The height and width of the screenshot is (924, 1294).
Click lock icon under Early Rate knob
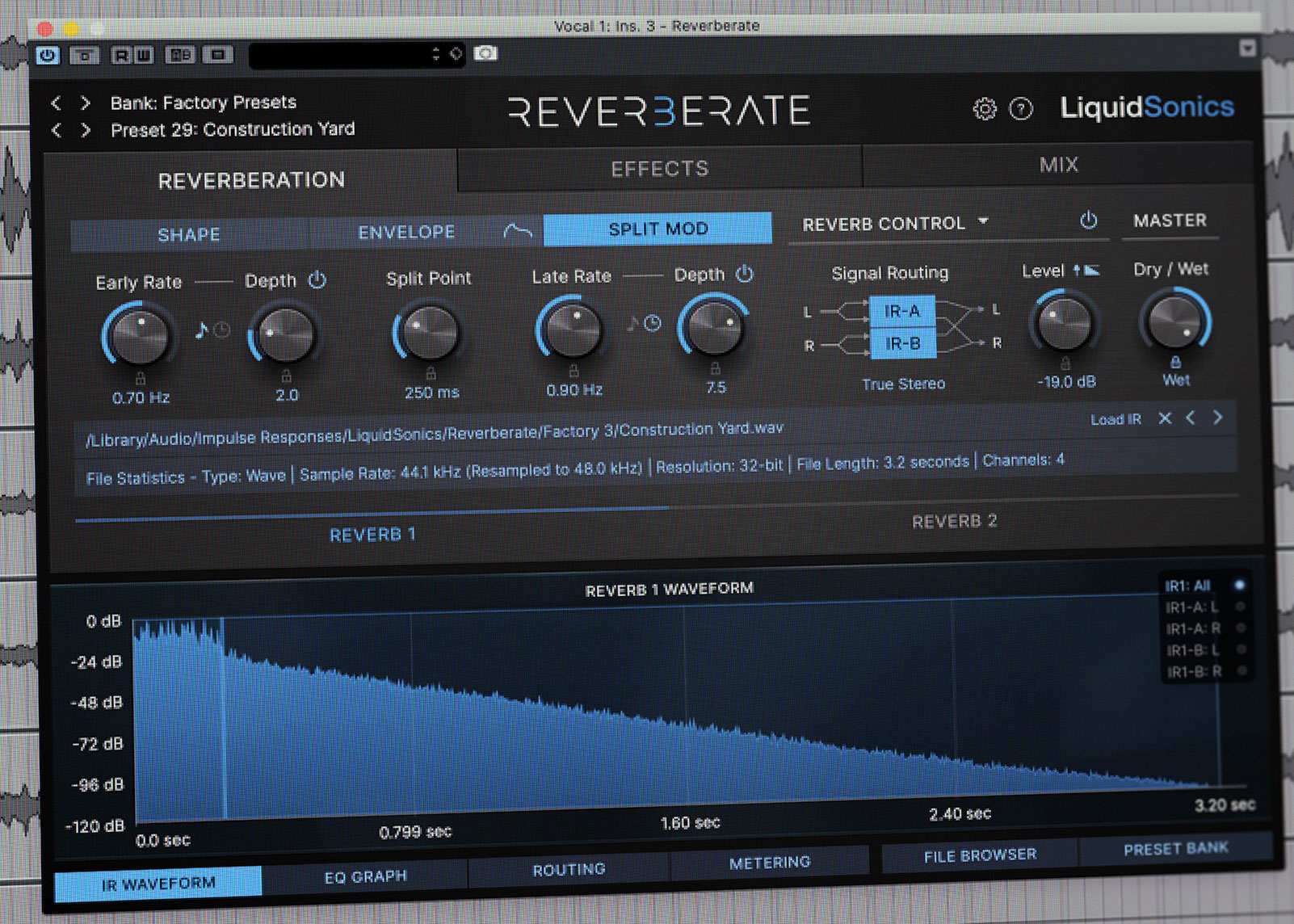(x=141, y=377)
